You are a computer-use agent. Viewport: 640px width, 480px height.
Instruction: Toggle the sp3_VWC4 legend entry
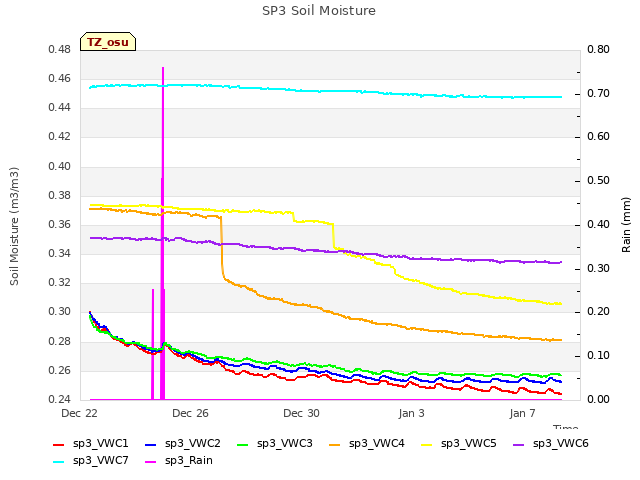pos(367,444)
